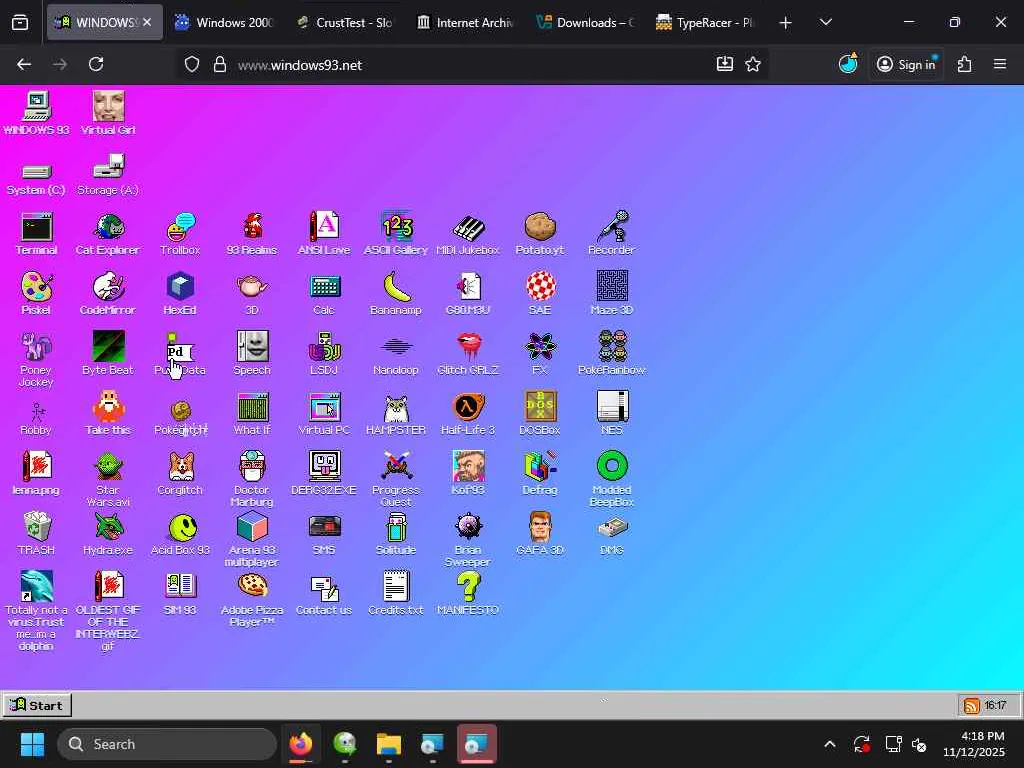This screenshot has height=768, width=1024.
Task: Open a new browser tab
Action: 786,23
